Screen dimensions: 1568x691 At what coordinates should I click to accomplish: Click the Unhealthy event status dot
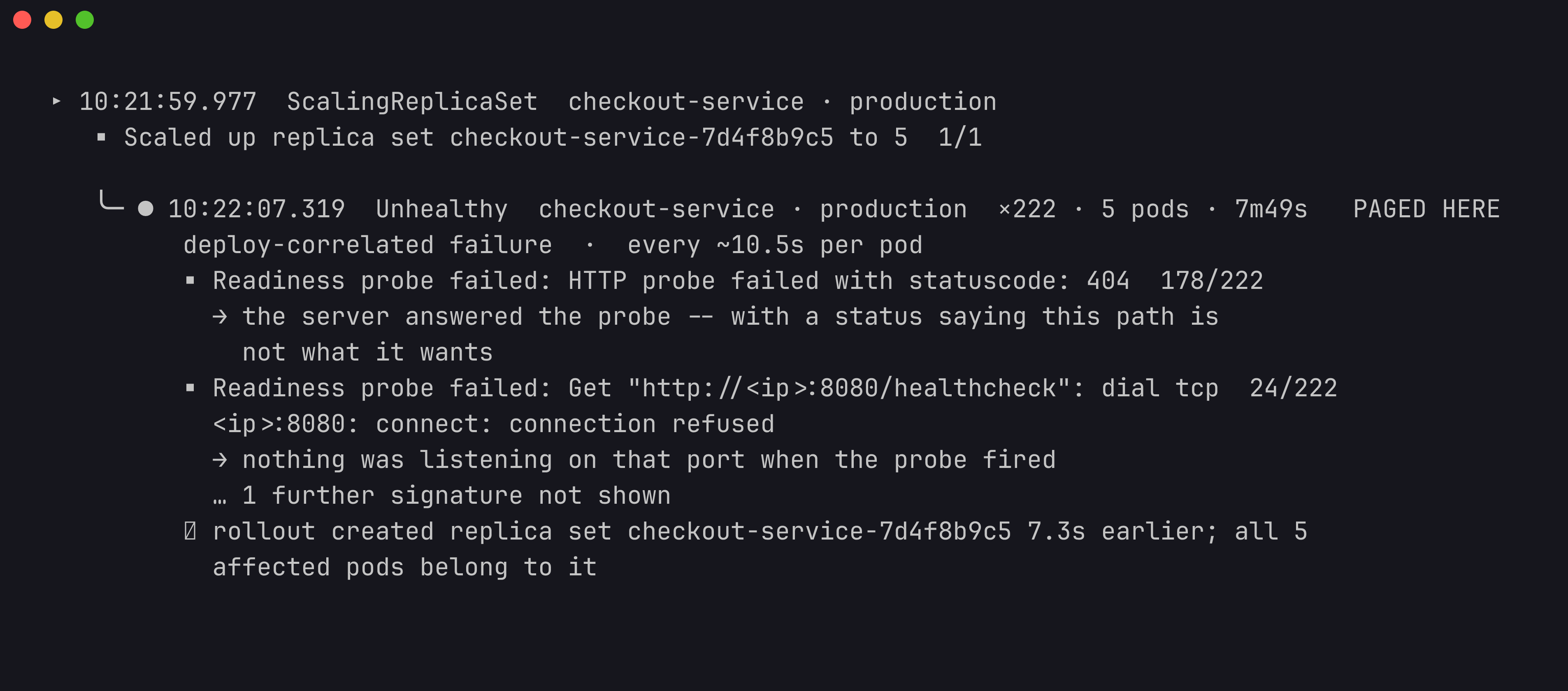[x=146, y=209]
